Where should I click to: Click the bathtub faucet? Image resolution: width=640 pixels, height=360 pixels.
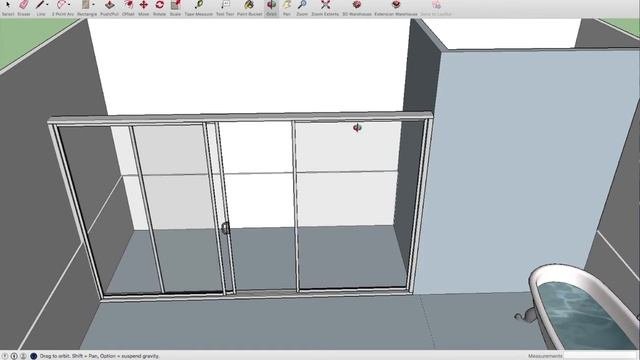click(525, 315)
